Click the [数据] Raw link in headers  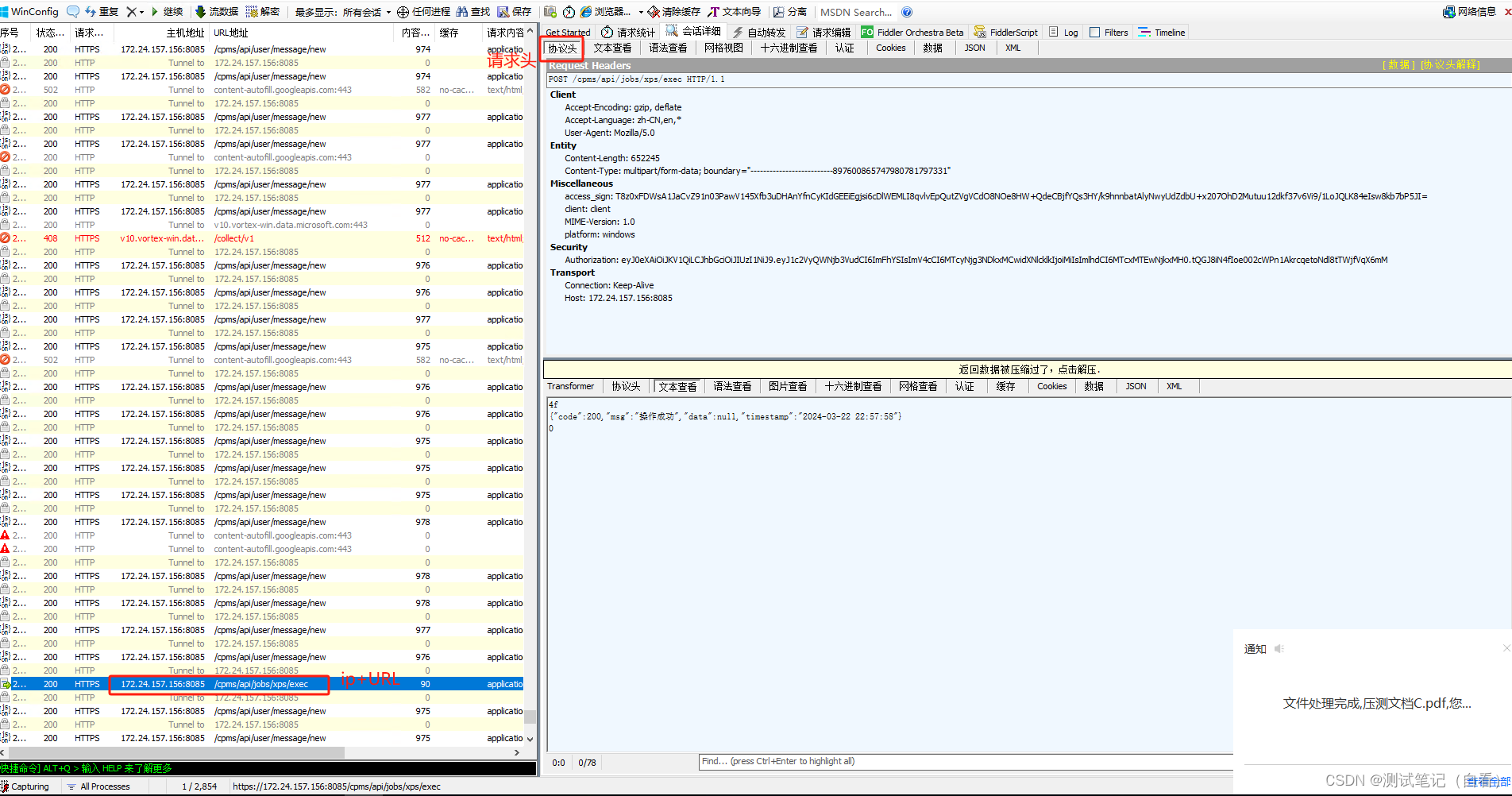1398,65
